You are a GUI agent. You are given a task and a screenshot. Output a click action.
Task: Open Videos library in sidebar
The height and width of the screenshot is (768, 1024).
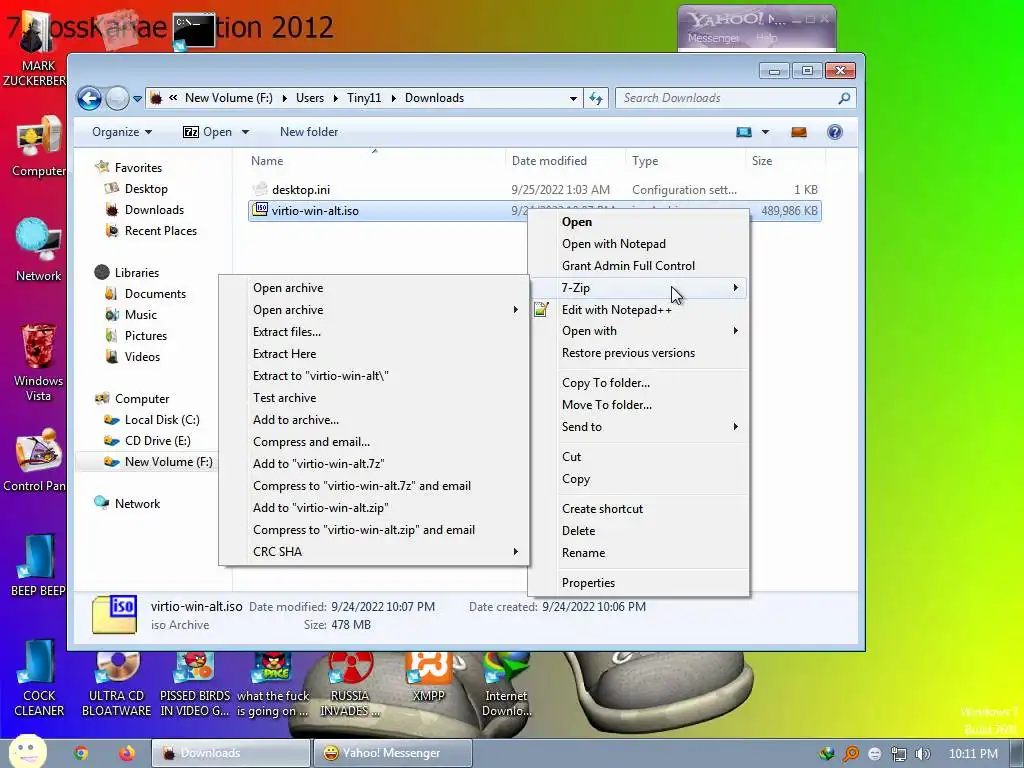(142, 357)
